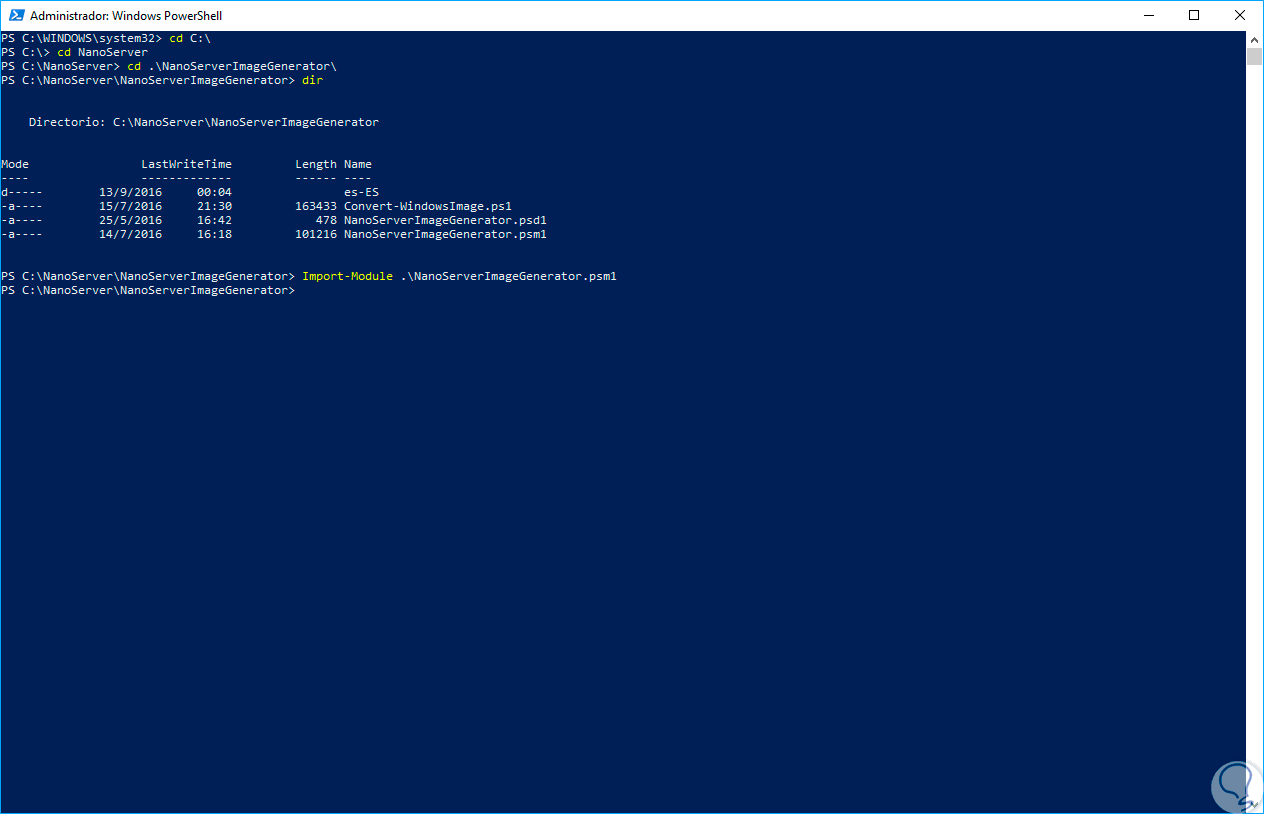Click the length value 101216
The height and width of the screenshot is (814, 1264).
click(316, 234)
